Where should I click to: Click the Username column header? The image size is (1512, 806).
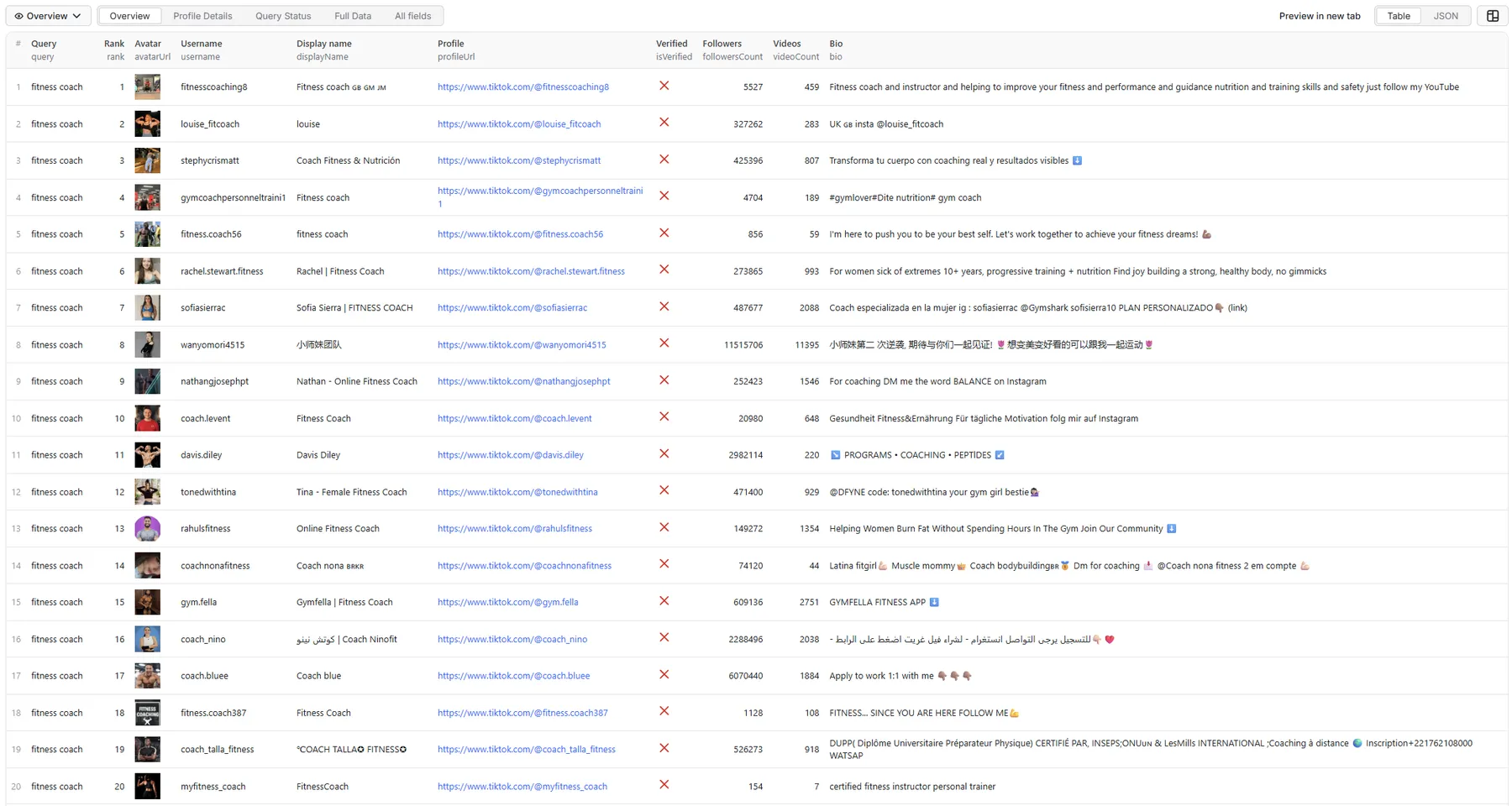202,50
